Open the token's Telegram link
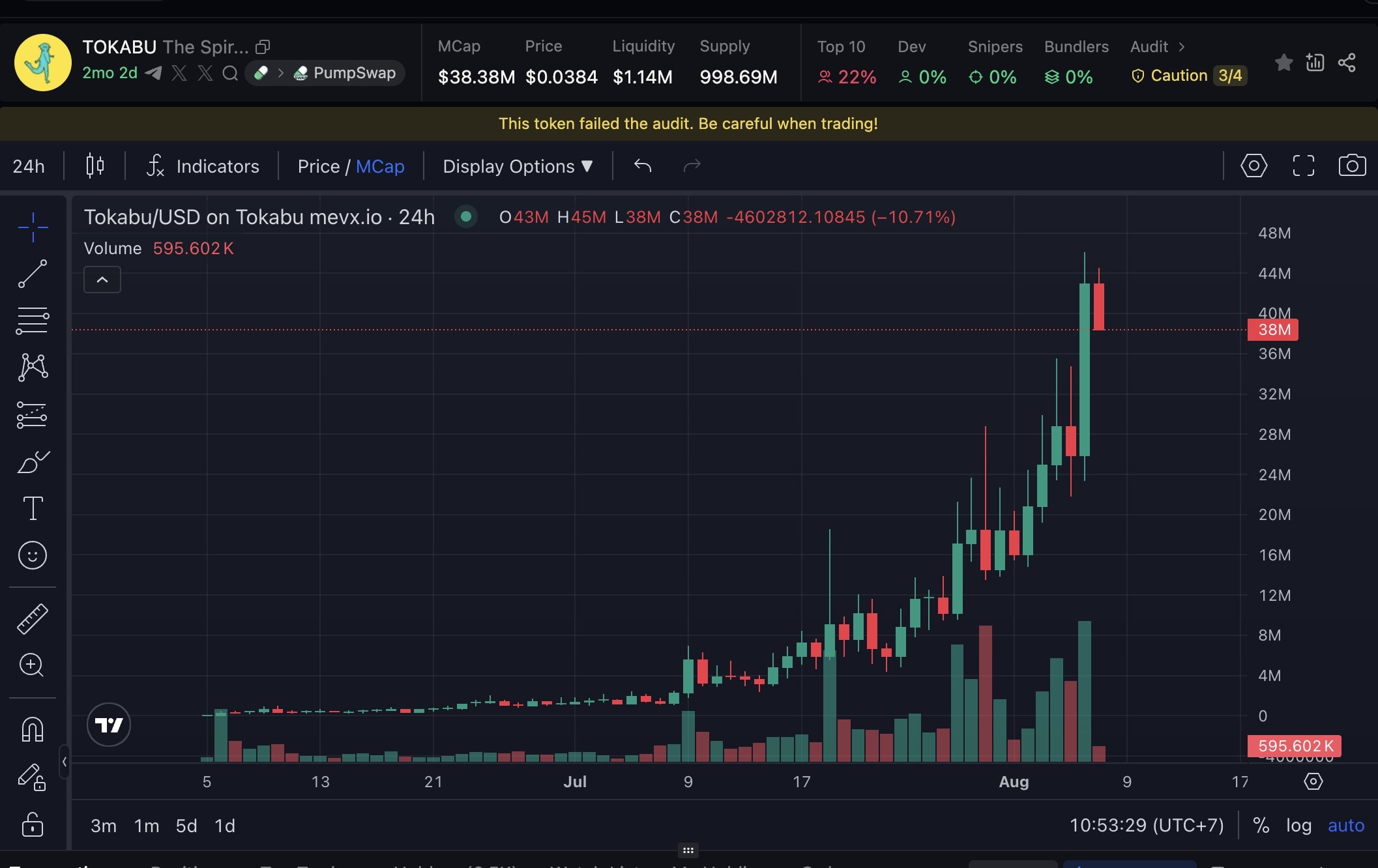The width and height of the screenshot is (1378, 868). coord(153,73)
